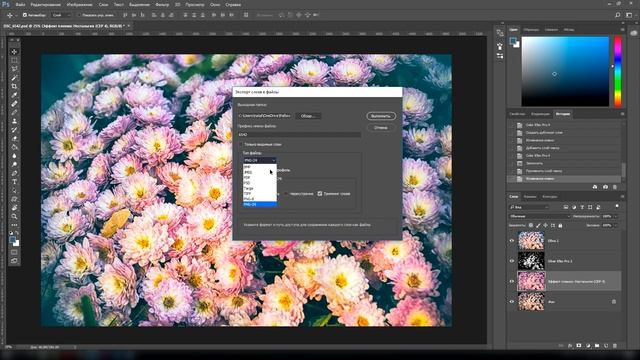Uncheck the Тримминг слоев checkbox
640x360 pixels.
click(320, 194)
